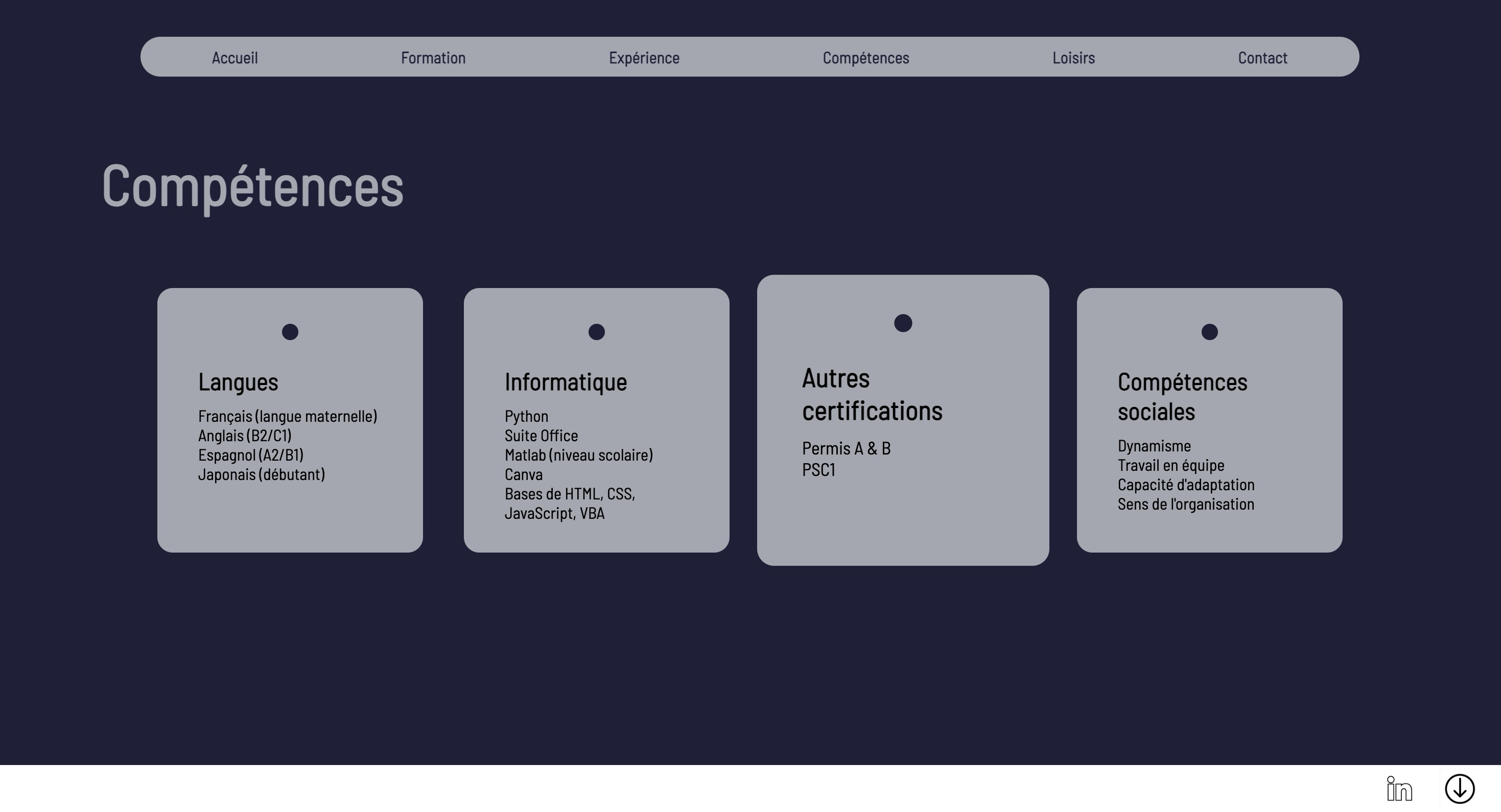Select the Langues card title
Image resolution: width=1501 pixels, height=812 pixels.
[x=238, y=382]
